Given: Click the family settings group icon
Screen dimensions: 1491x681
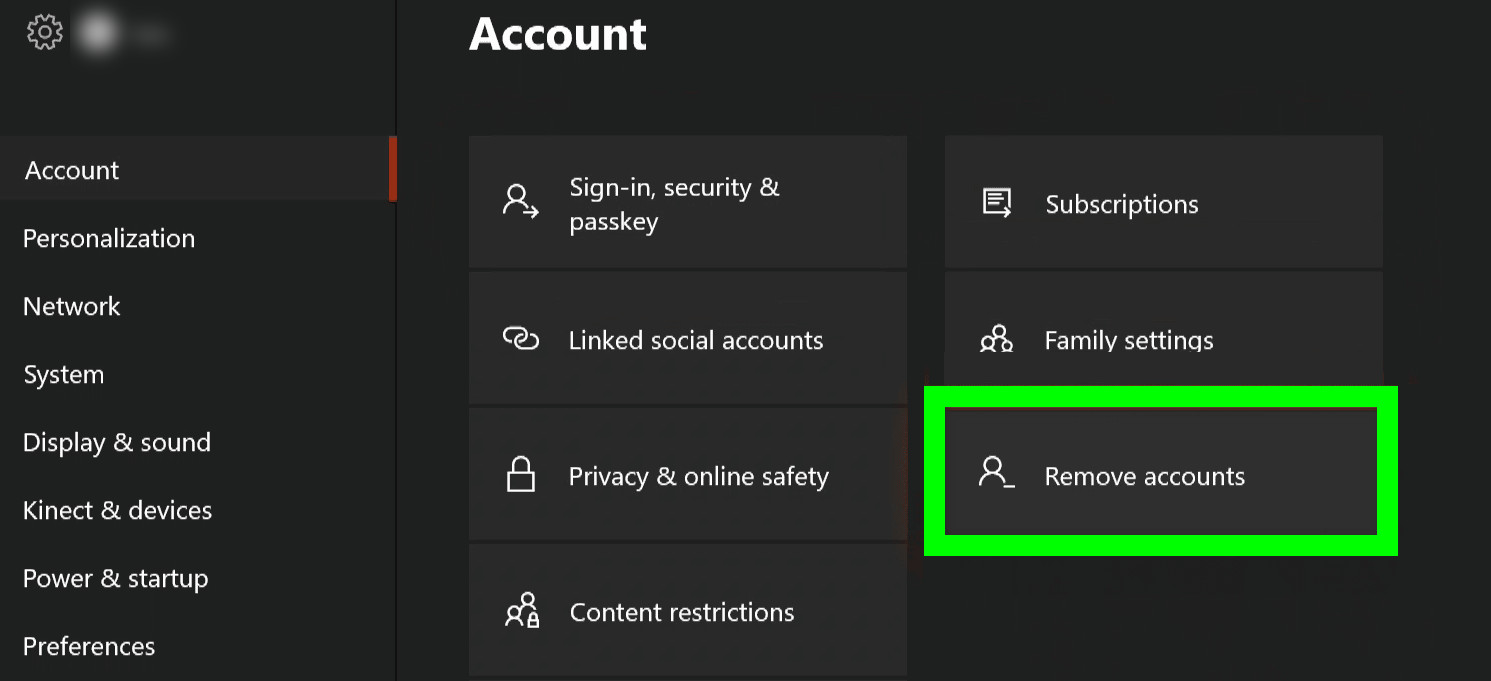Looking at the screenshot, I should tap(996, 339).
